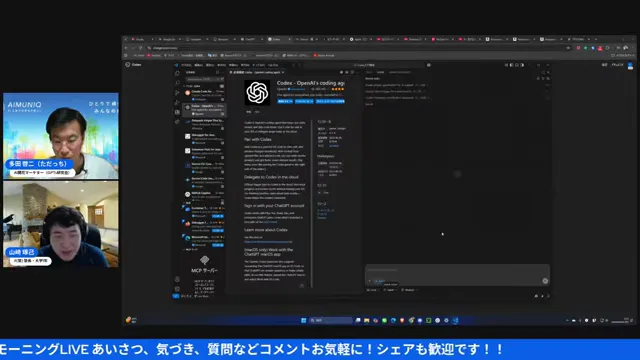
Task: Click the install button on Microsoft Edge tools entry
Action: [218, 245]
